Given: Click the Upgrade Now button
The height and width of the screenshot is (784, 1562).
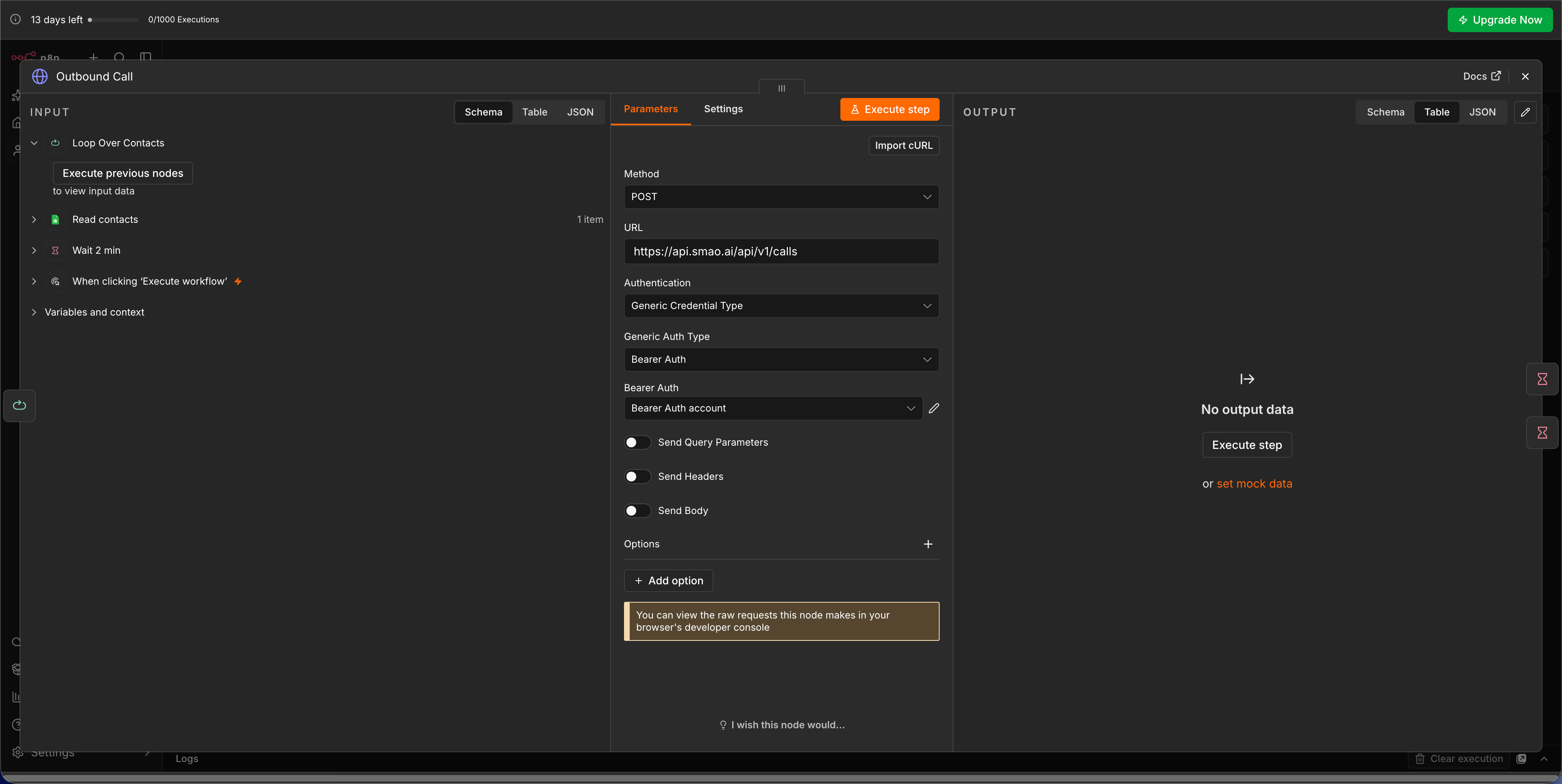Looking at the screenshot, I should (1499, 20).
